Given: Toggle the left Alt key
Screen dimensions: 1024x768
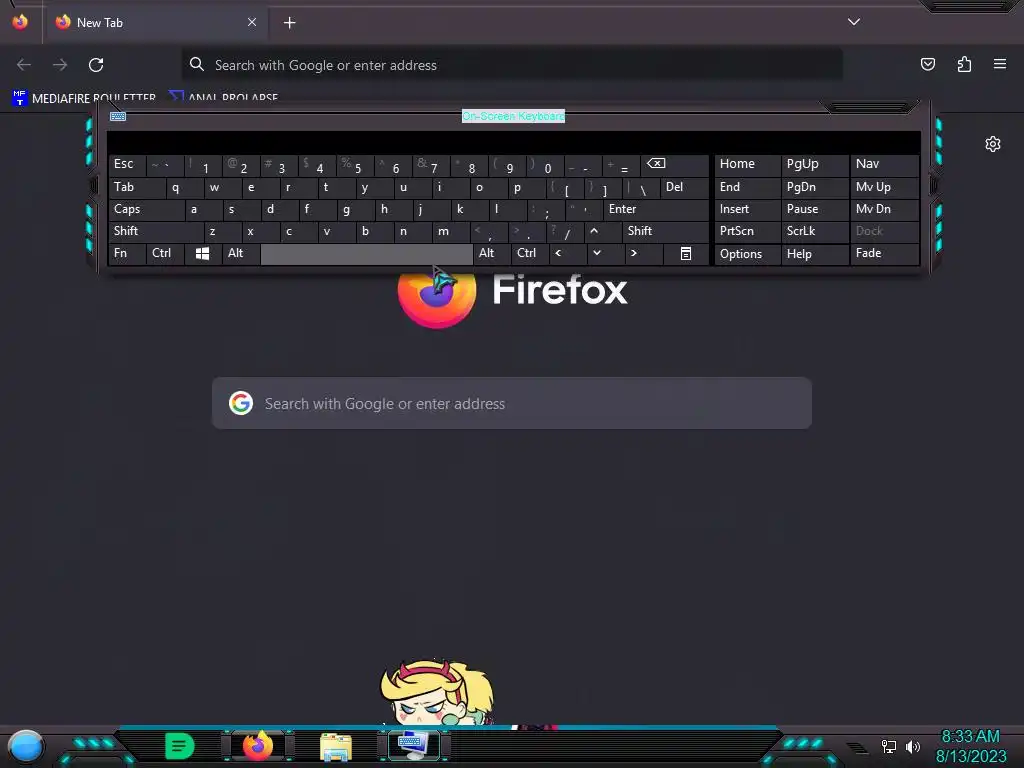Looking at the screenshot, I should tap(240, 253).
